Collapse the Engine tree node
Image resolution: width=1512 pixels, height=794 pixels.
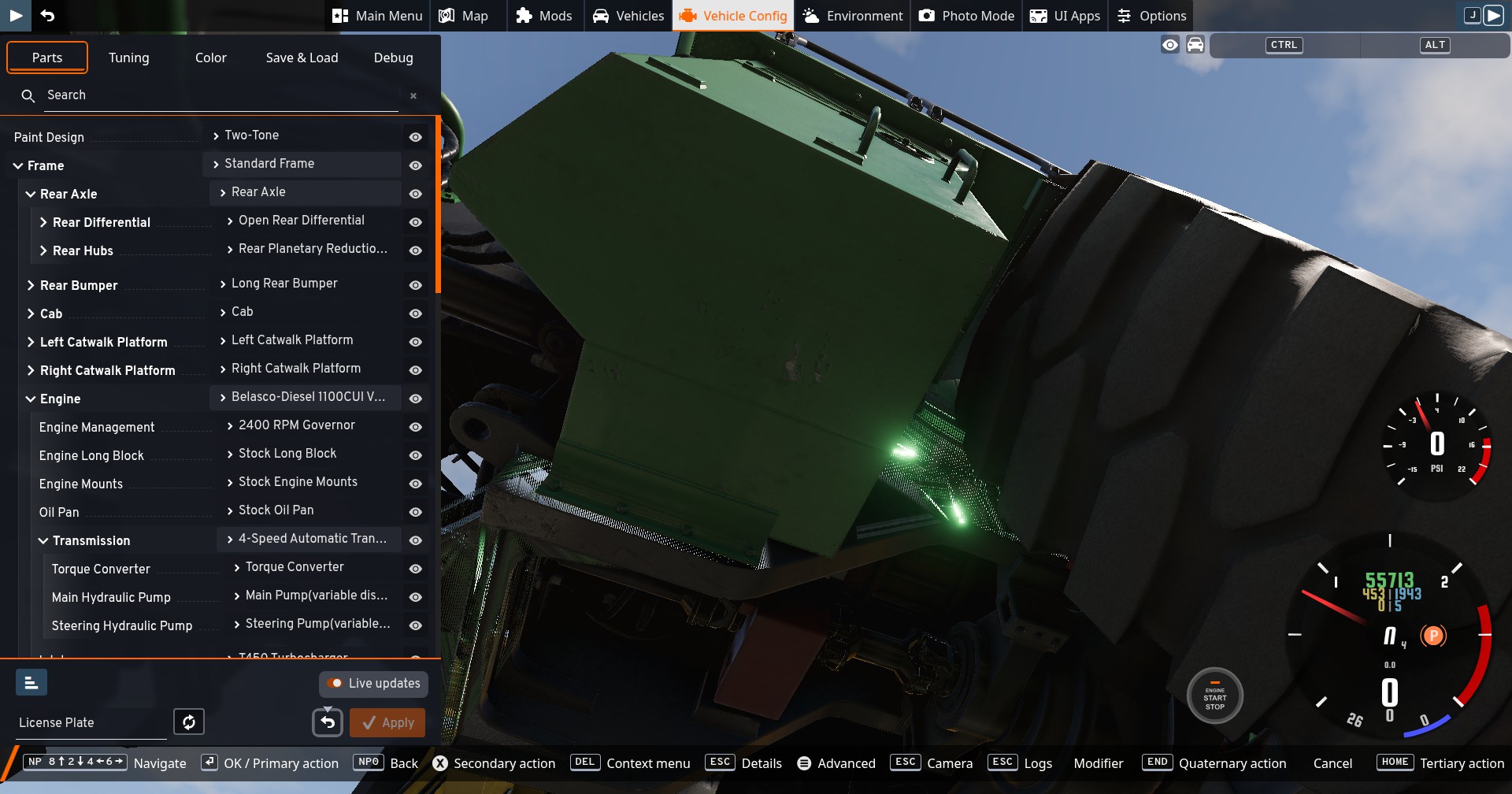click(31, 399)
